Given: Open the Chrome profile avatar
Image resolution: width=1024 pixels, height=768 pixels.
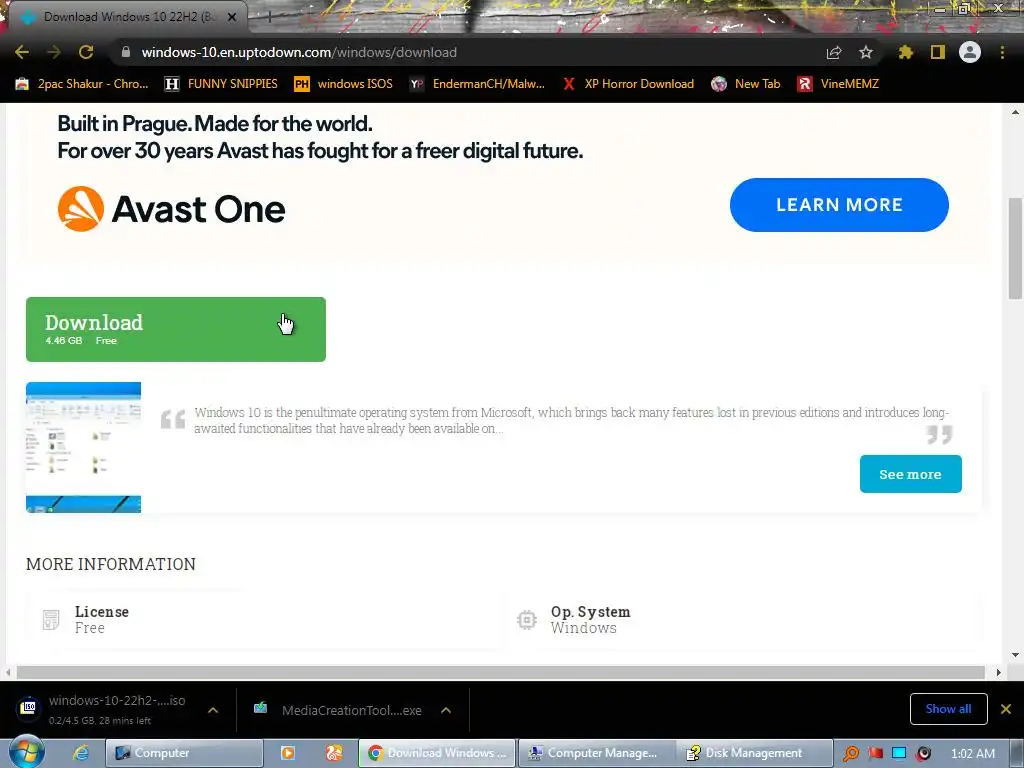Looking at the screenshot, I should pos(970,52).
